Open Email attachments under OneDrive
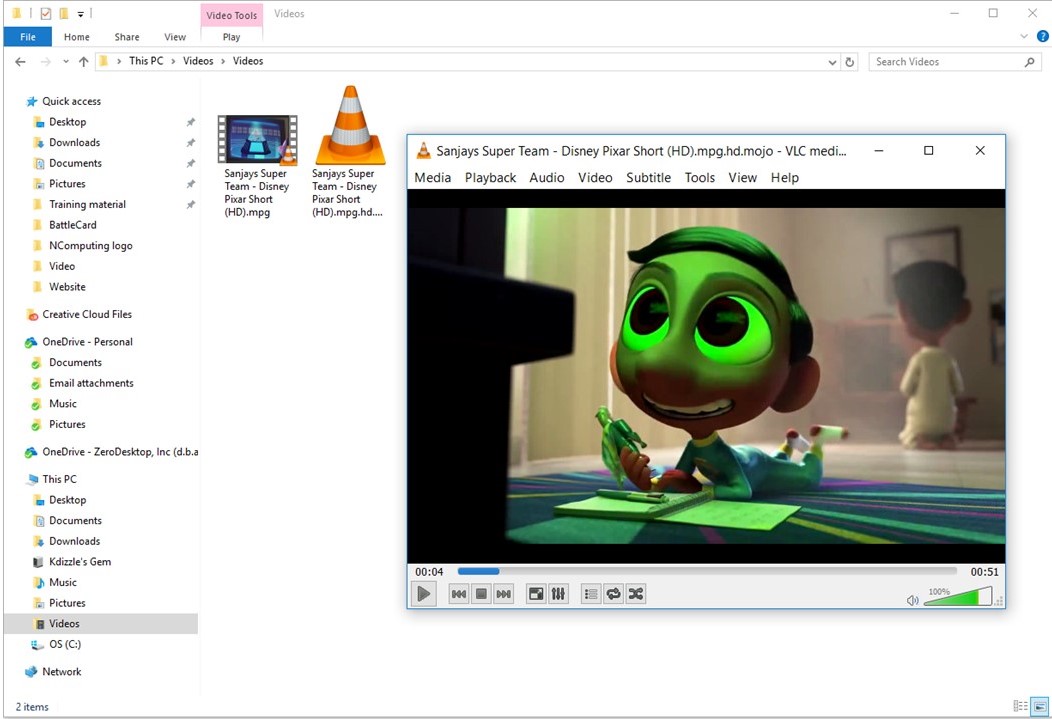The height and width of the screenshot is (719, 1052). coord(91,383)
